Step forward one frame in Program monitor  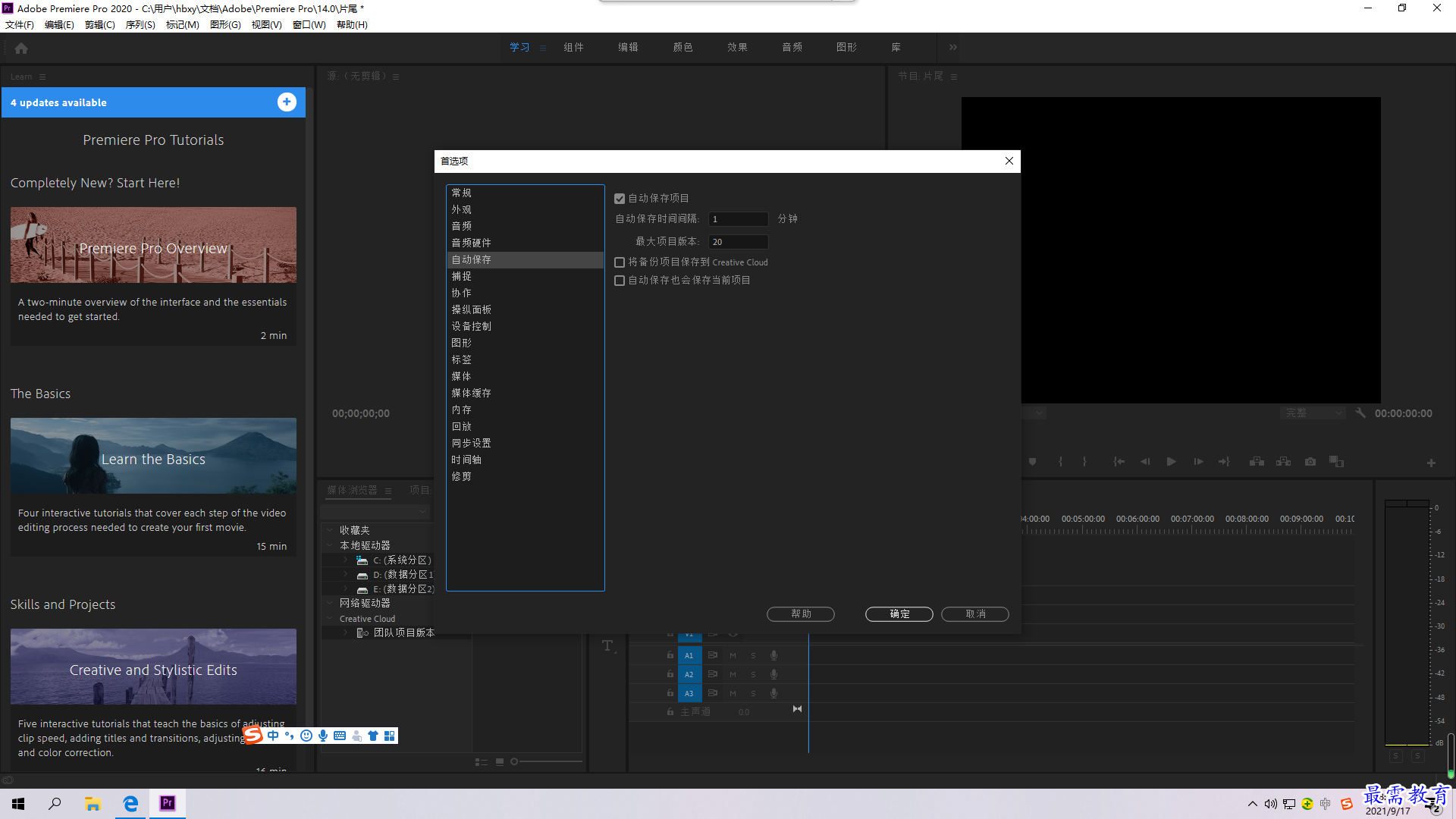pyautogui.click(x=1198, y=462)
